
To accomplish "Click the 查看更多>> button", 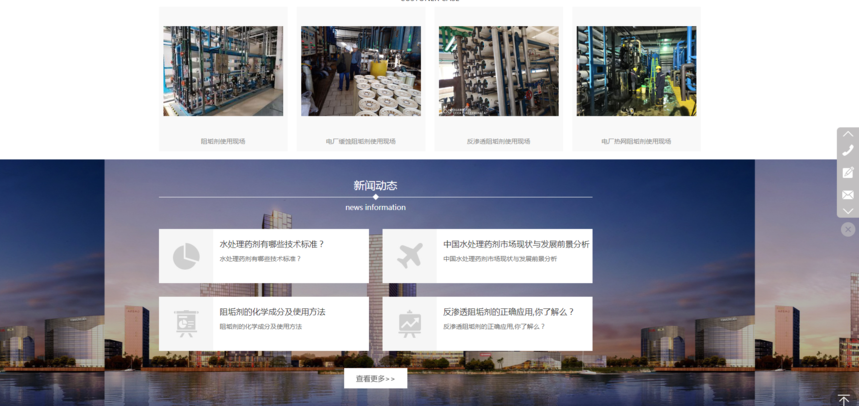I will 375,378.
